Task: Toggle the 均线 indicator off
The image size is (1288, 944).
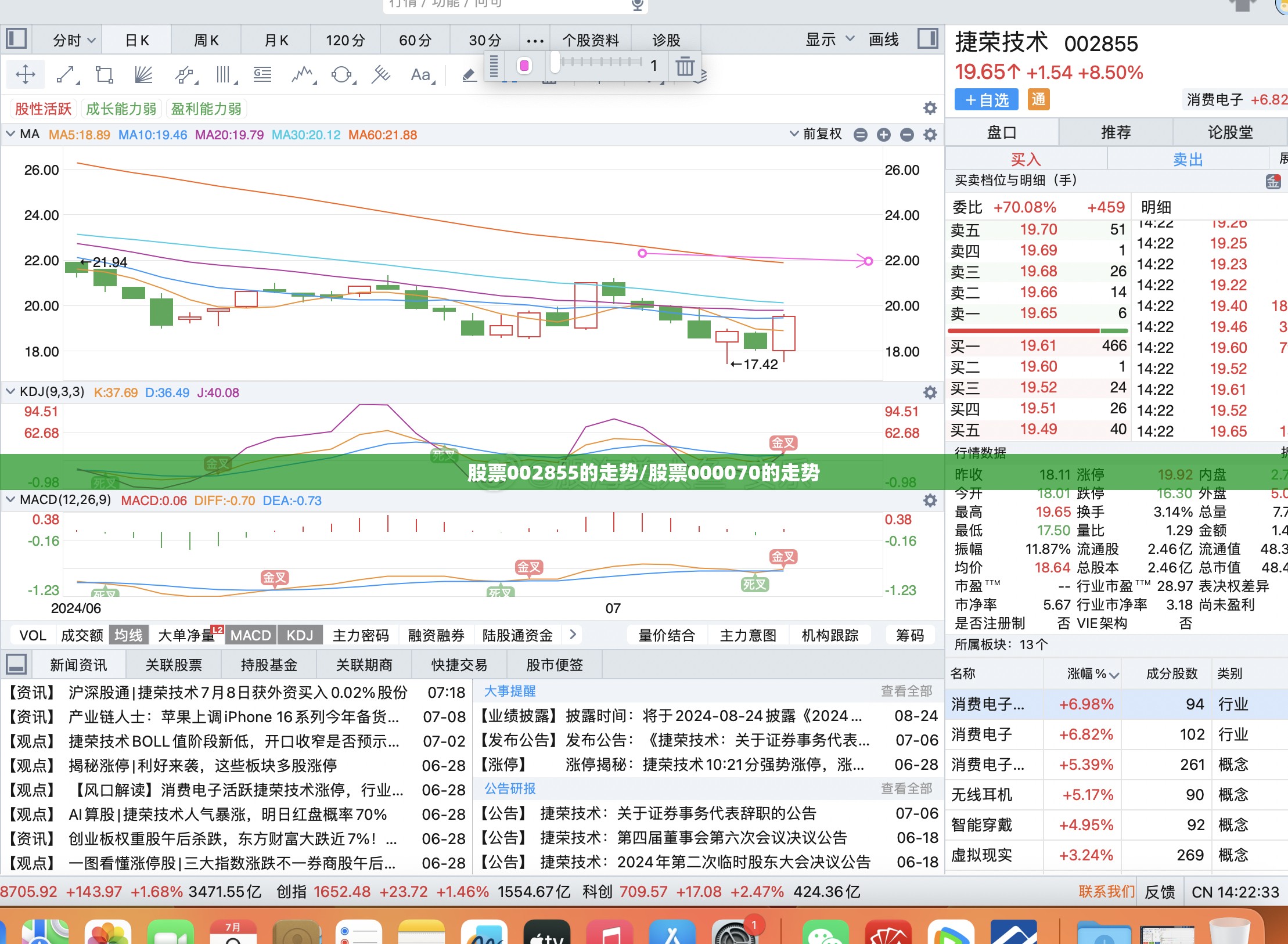Action: [128, 635]
